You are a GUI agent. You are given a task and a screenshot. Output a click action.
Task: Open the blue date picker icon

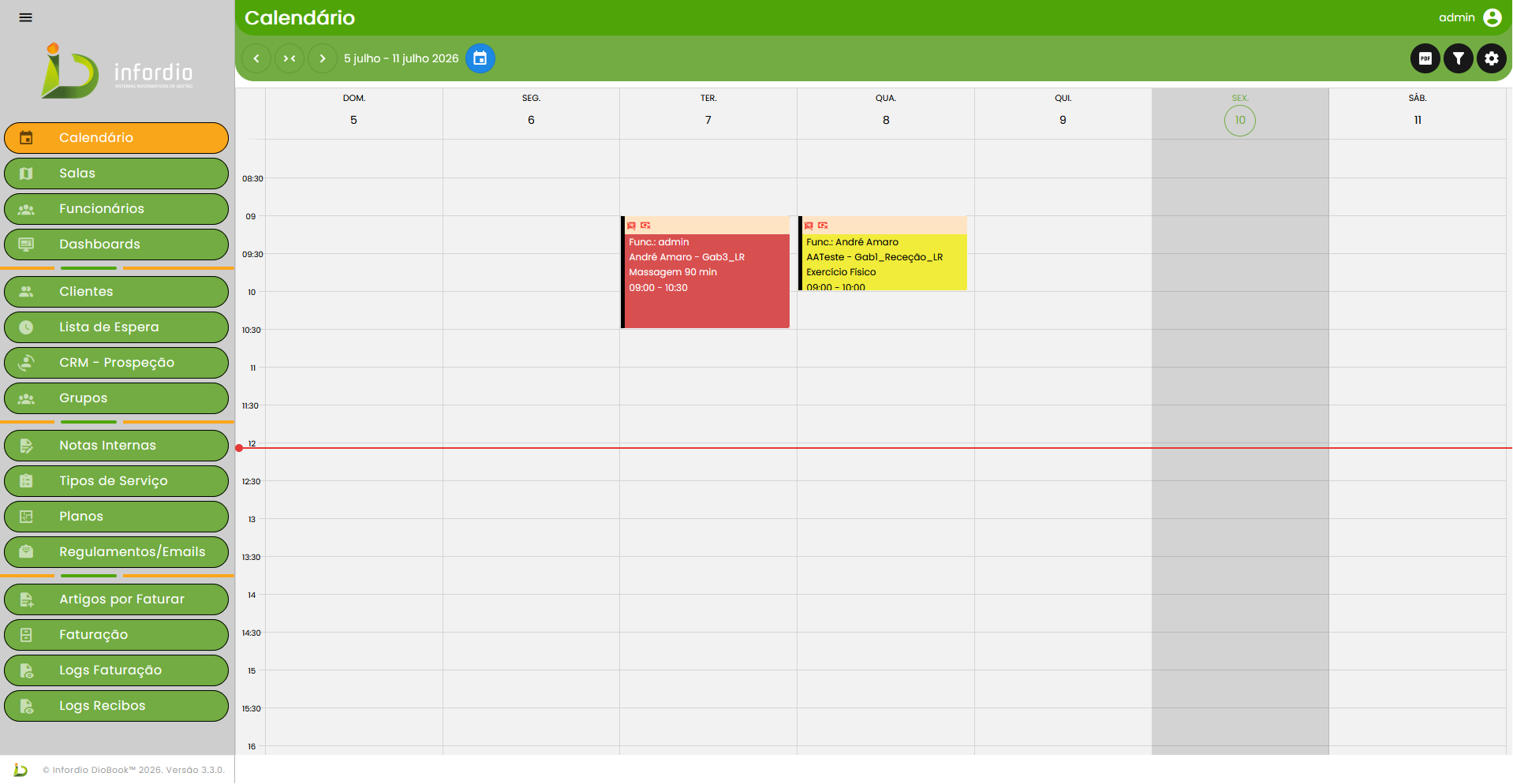(480, 58)
